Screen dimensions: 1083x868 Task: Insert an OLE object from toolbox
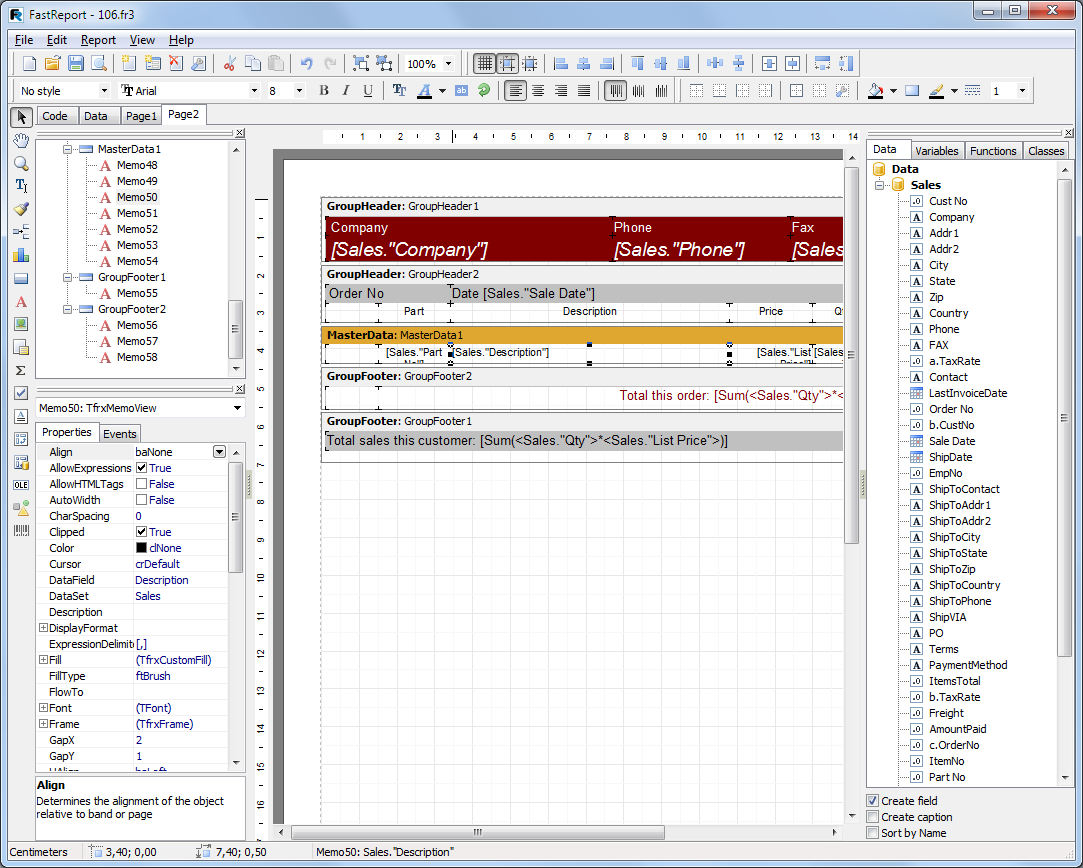[21, 485]
